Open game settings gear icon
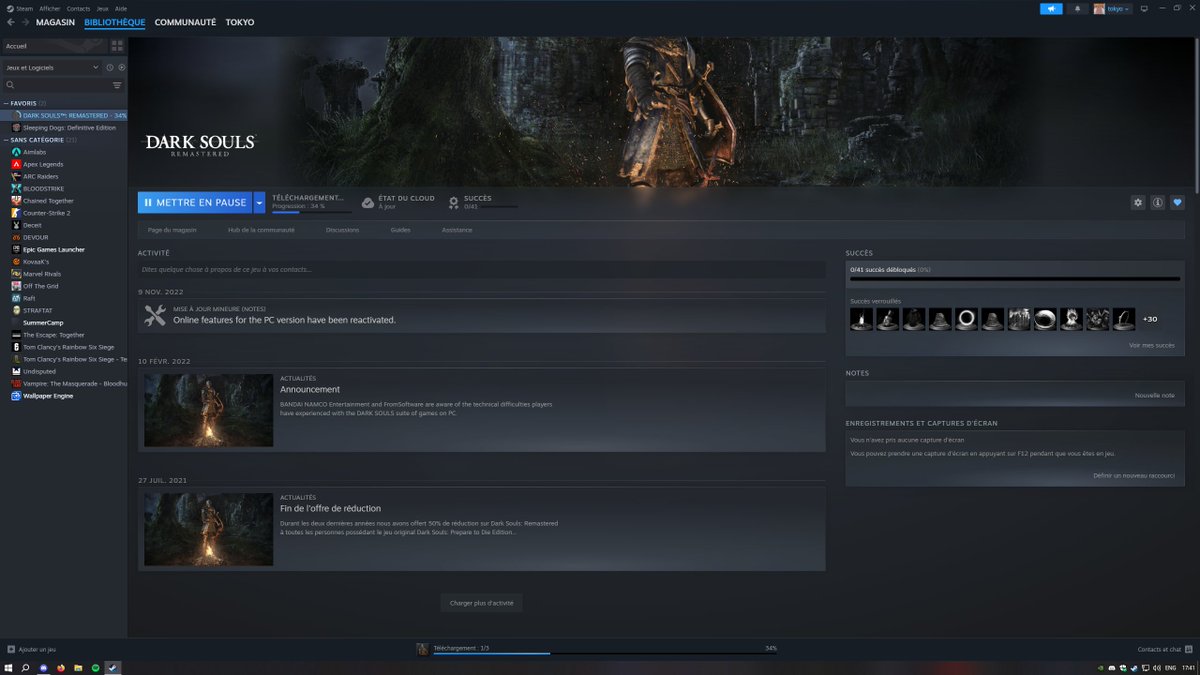The height and width of the screenshot is (675, 1200). point(1138,202)
